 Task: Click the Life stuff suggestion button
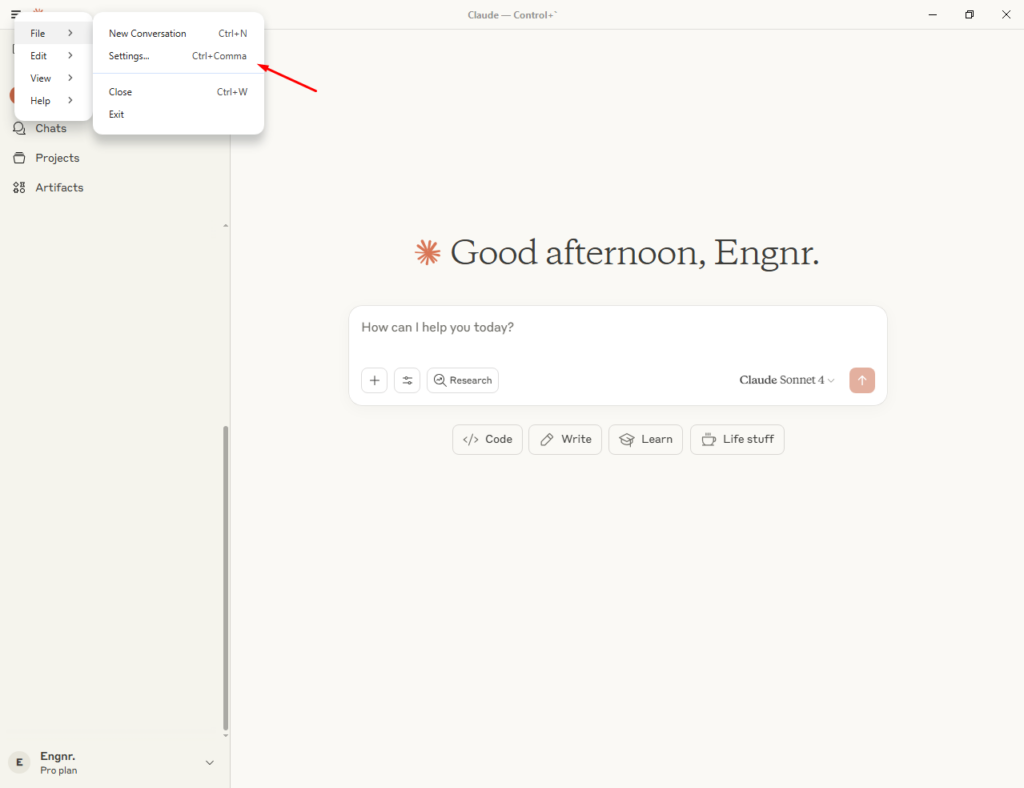tap(737, 439)
